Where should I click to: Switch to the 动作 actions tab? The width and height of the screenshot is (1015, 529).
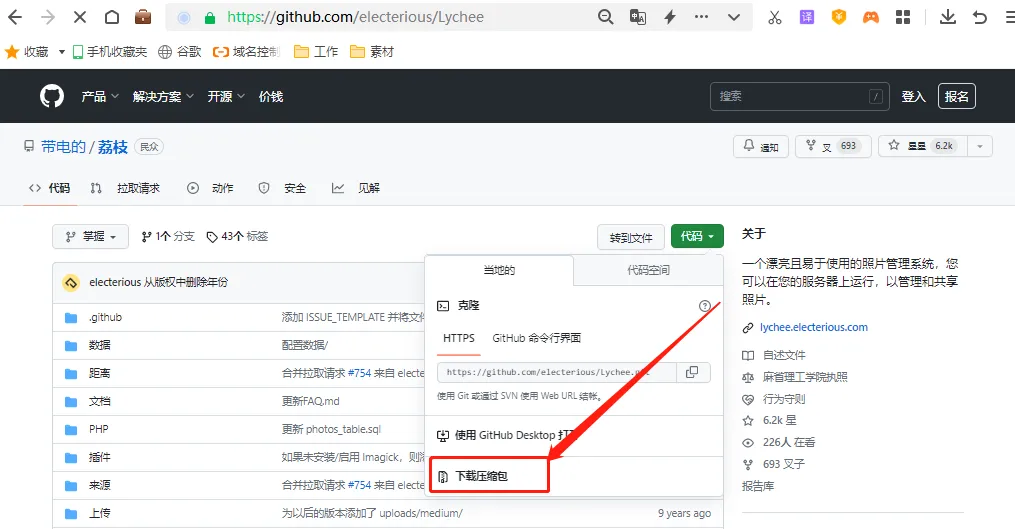210,188
